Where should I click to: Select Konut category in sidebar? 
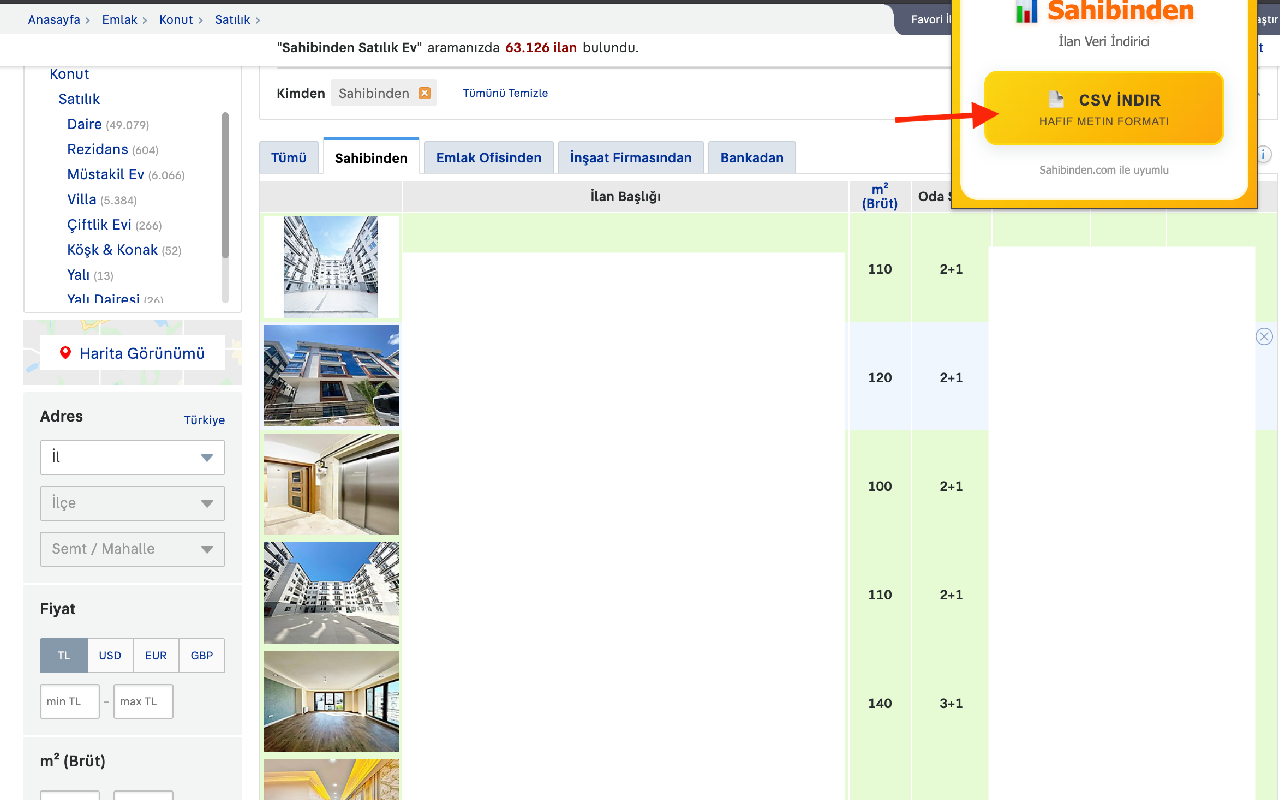tap(70, 74)
